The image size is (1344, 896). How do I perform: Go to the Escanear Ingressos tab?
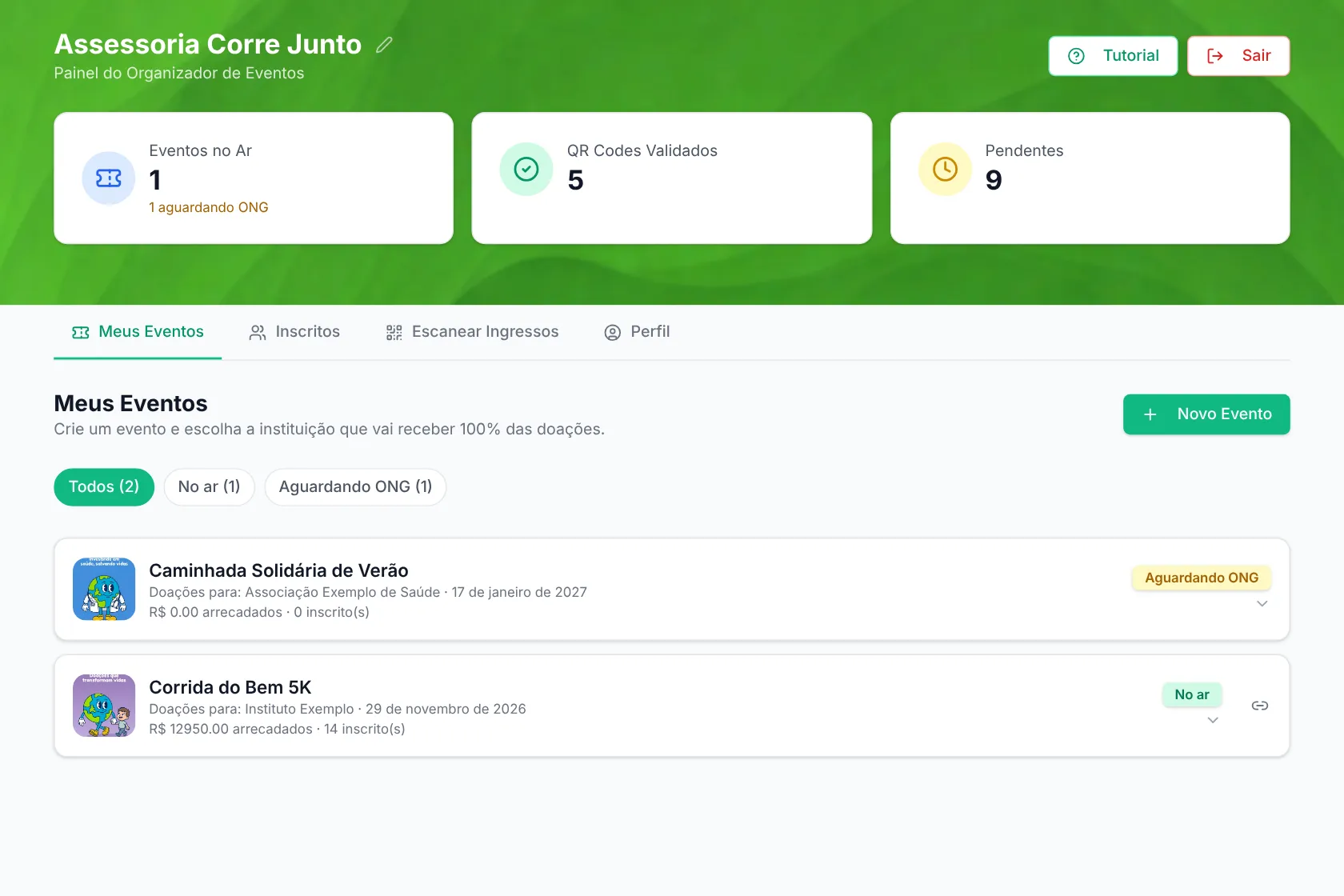coord(472,332)
